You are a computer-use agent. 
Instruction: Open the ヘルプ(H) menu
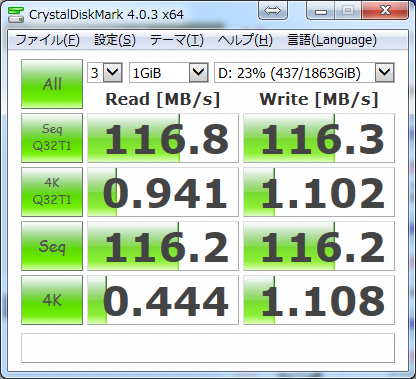pyautogui.click(x=245, y=40)
